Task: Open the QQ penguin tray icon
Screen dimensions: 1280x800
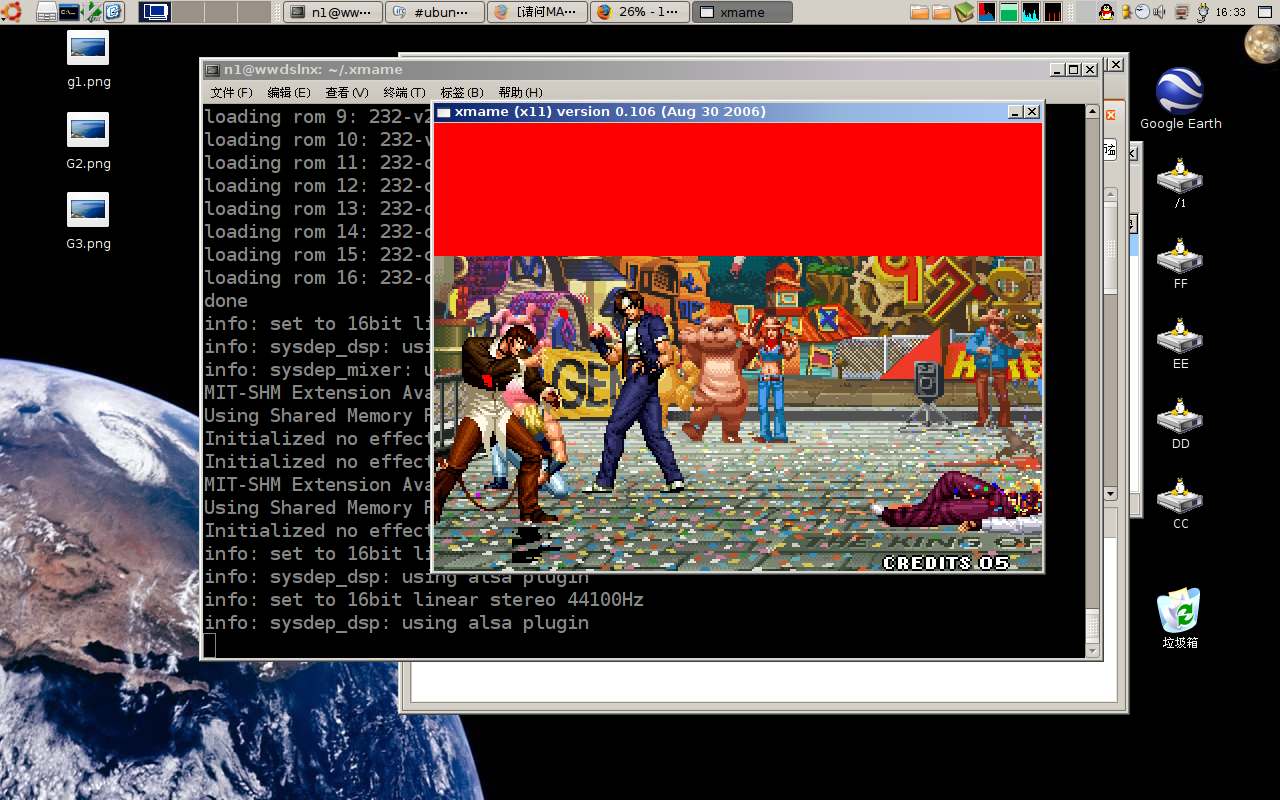Action: pos(1106,12)
